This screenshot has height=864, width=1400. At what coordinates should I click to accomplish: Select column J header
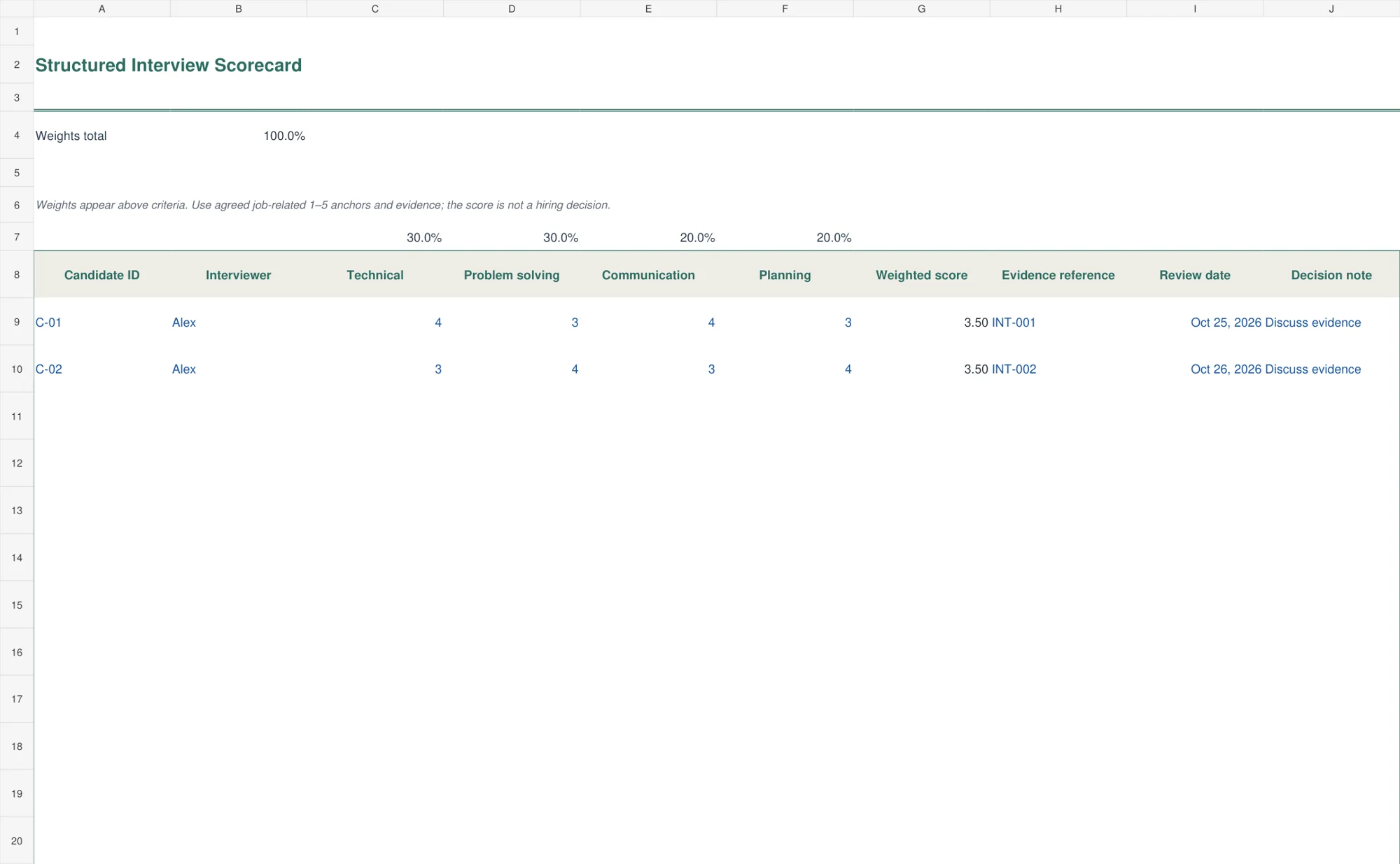pos(1331,8)
